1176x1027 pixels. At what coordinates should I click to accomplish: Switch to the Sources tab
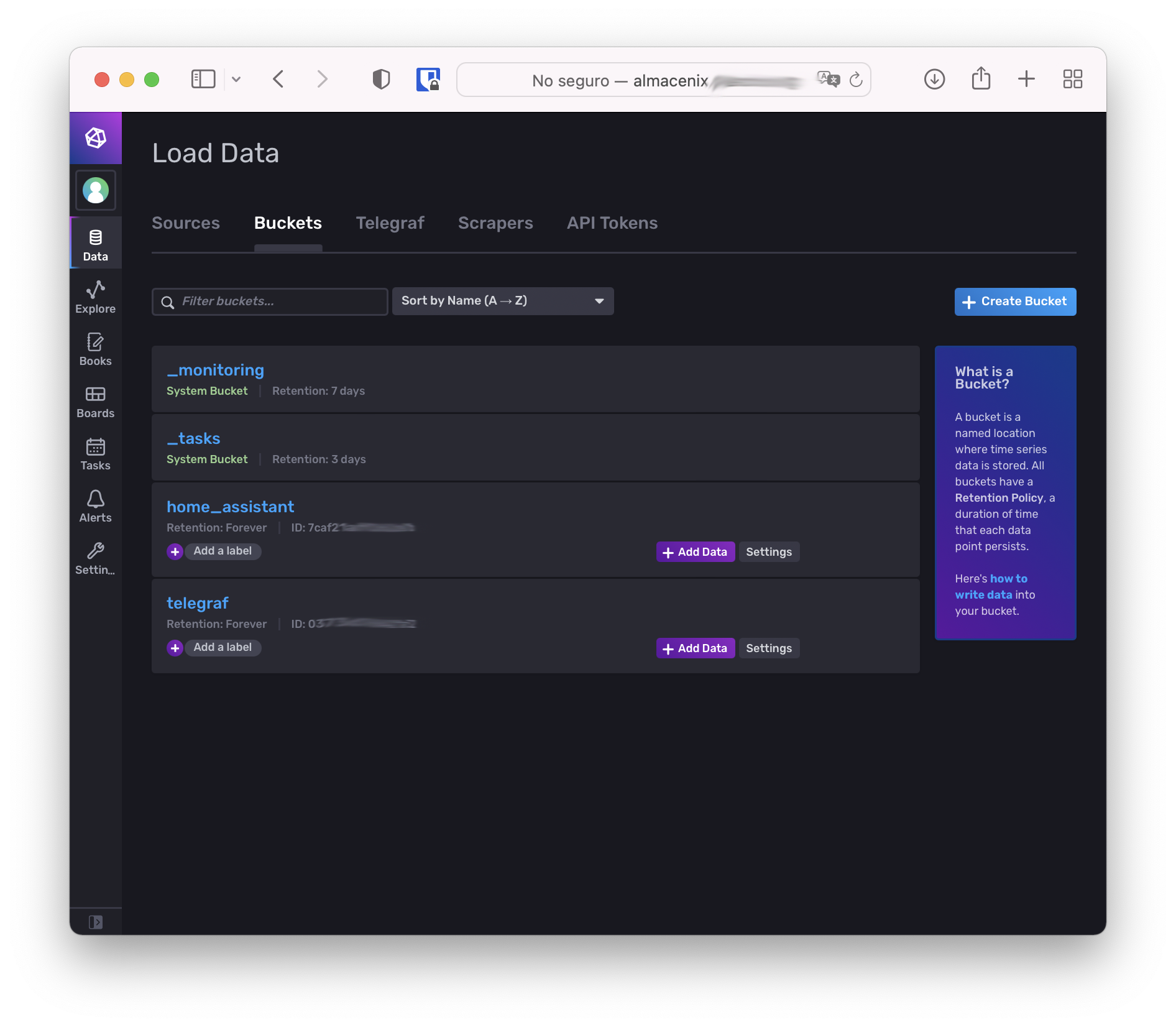pos(186,223)
